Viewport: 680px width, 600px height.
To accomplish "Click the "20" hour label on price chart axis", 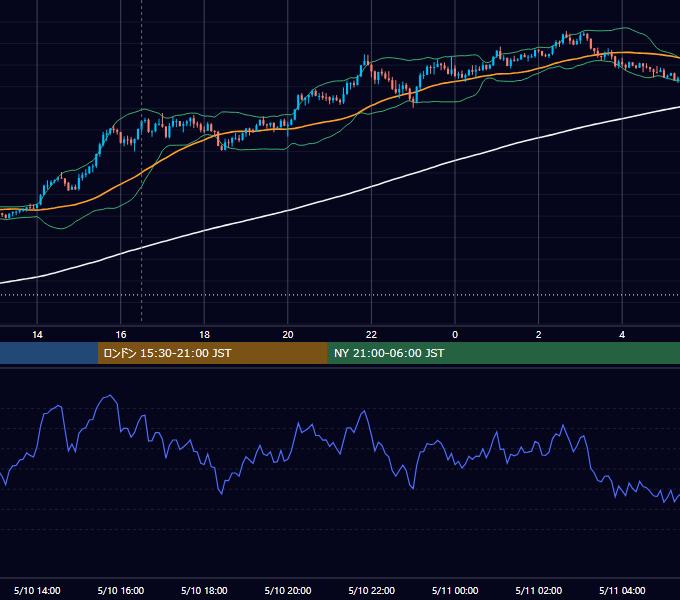I will click(x=288, y=335).
